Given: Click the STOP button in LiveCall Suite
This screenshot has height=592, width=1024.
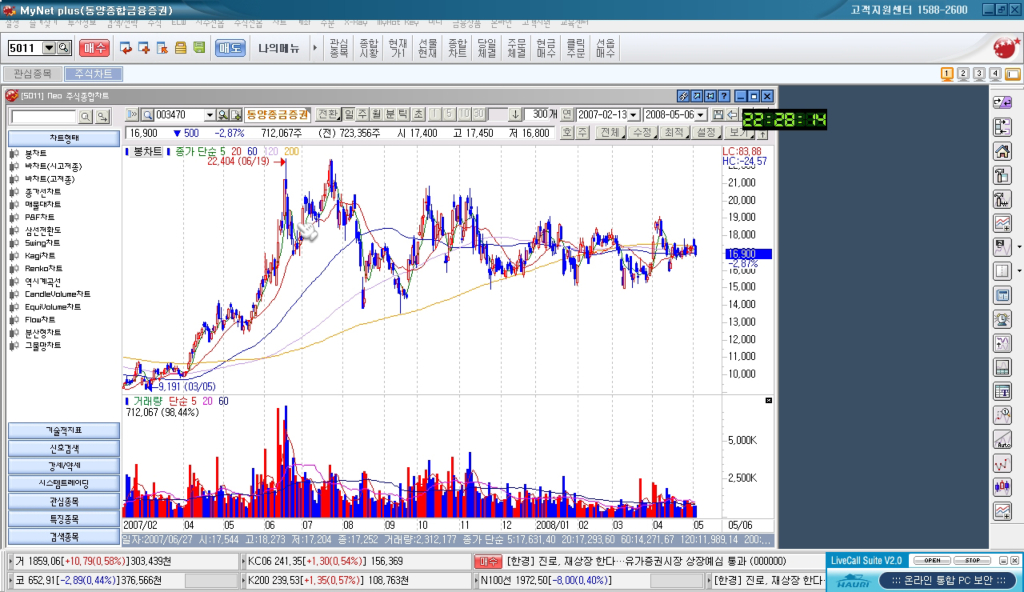Looking at the screenshot, I should [x=972, y=561].
